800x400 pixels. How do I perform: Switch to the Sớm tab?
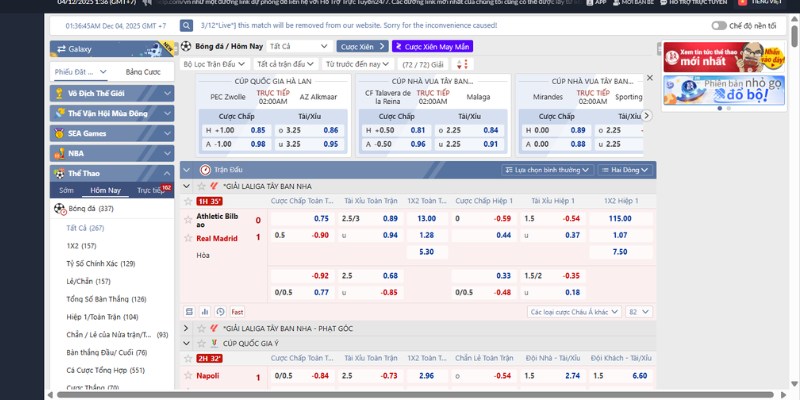(66, 190)
